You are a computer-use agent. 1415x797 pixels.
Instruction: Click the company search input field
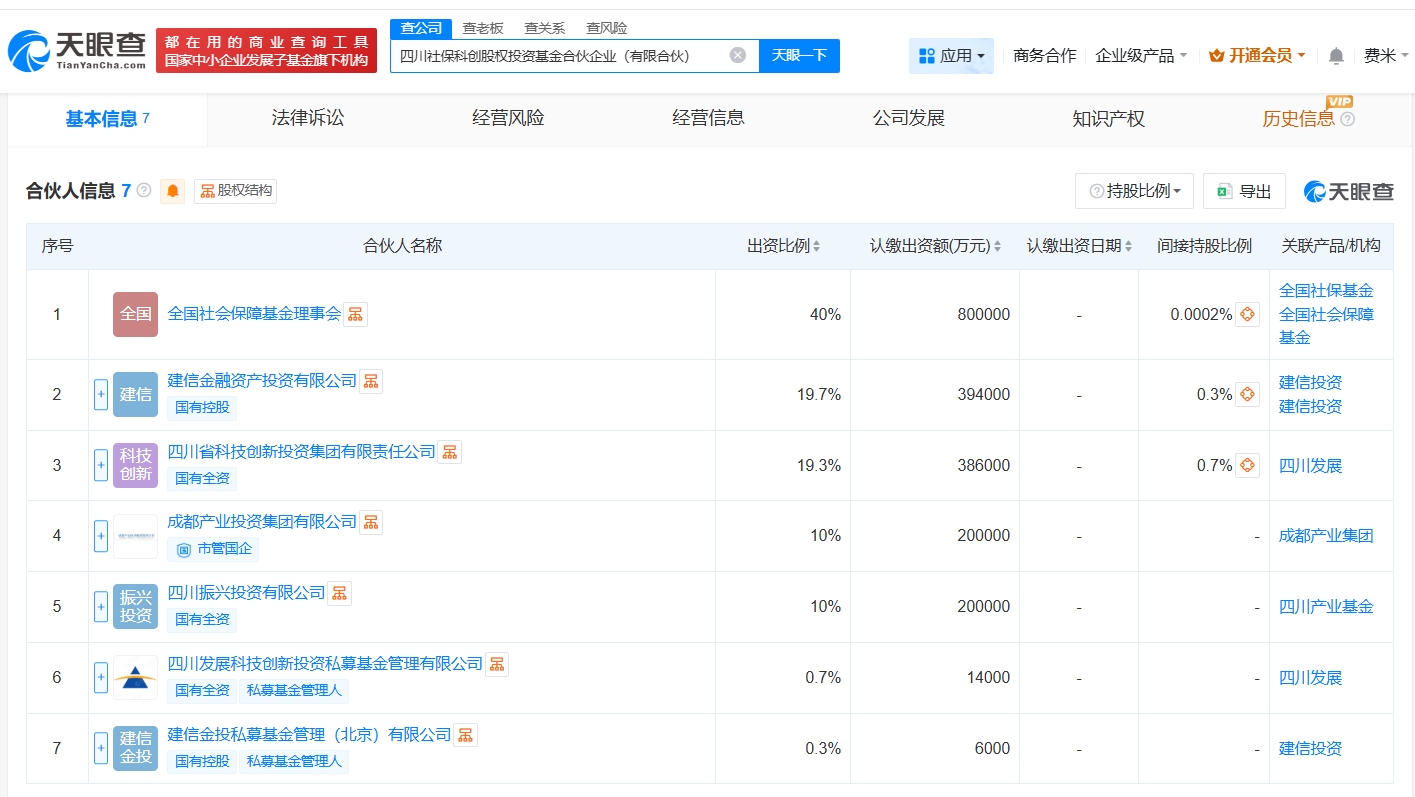coord(560,56)
